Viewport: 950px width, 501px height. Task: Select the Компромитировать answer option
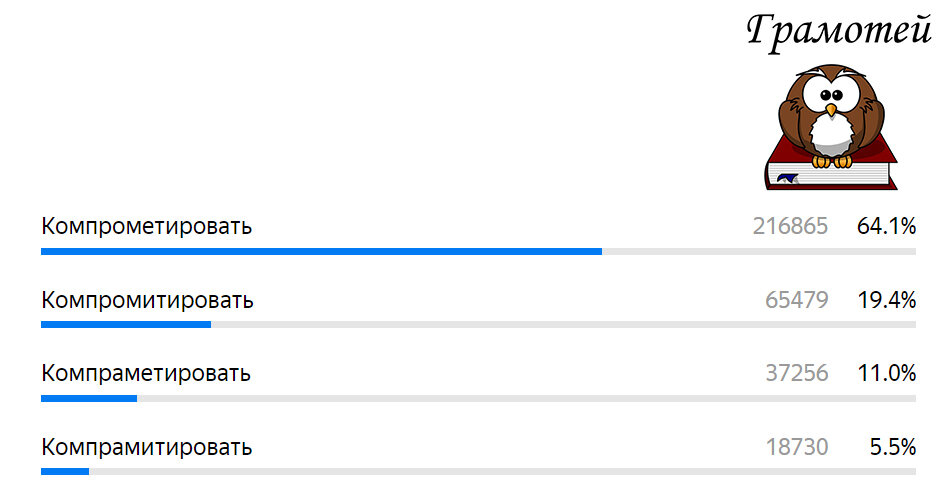tap(147, 300)
